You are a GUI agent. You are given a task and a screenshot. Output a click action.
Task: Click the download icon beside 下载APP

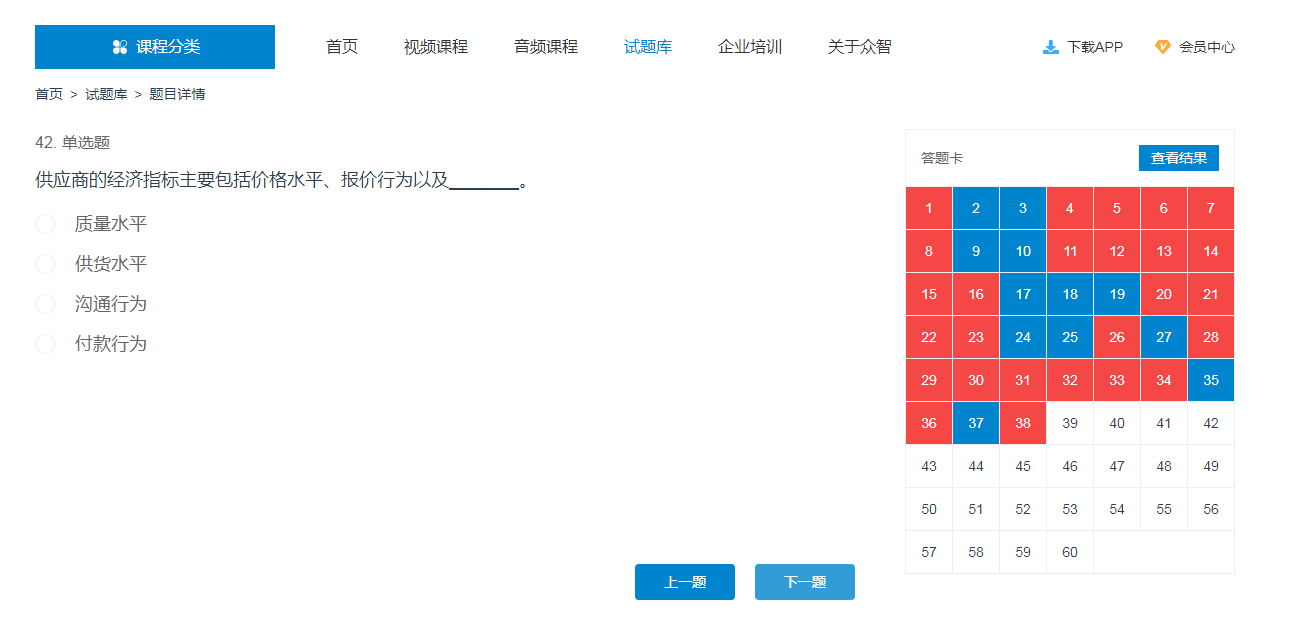1051,47
